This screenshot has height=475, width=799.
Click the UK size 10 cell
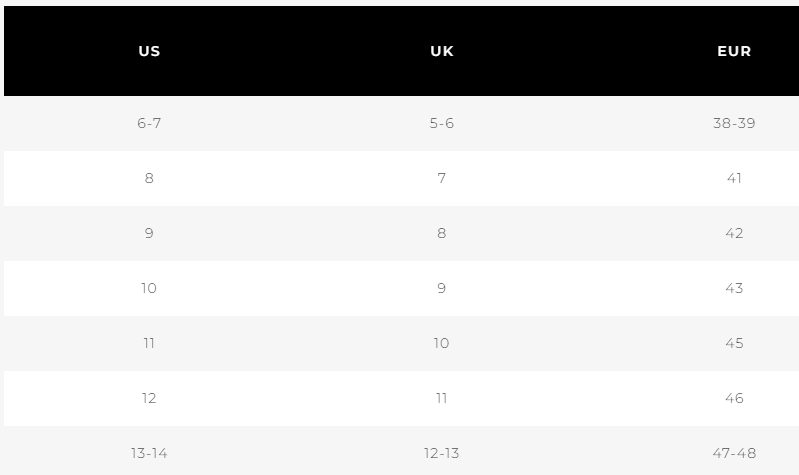tap(442, 343)
